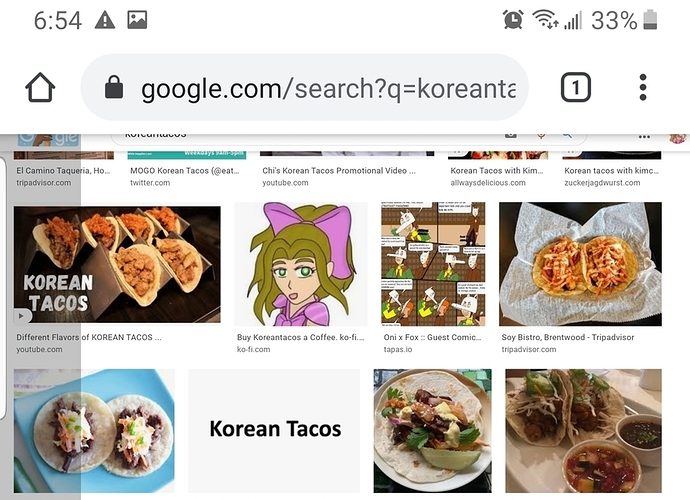Open the Soy Bistro tacos photo
This screenshot has height=500, width=690.
580,265
